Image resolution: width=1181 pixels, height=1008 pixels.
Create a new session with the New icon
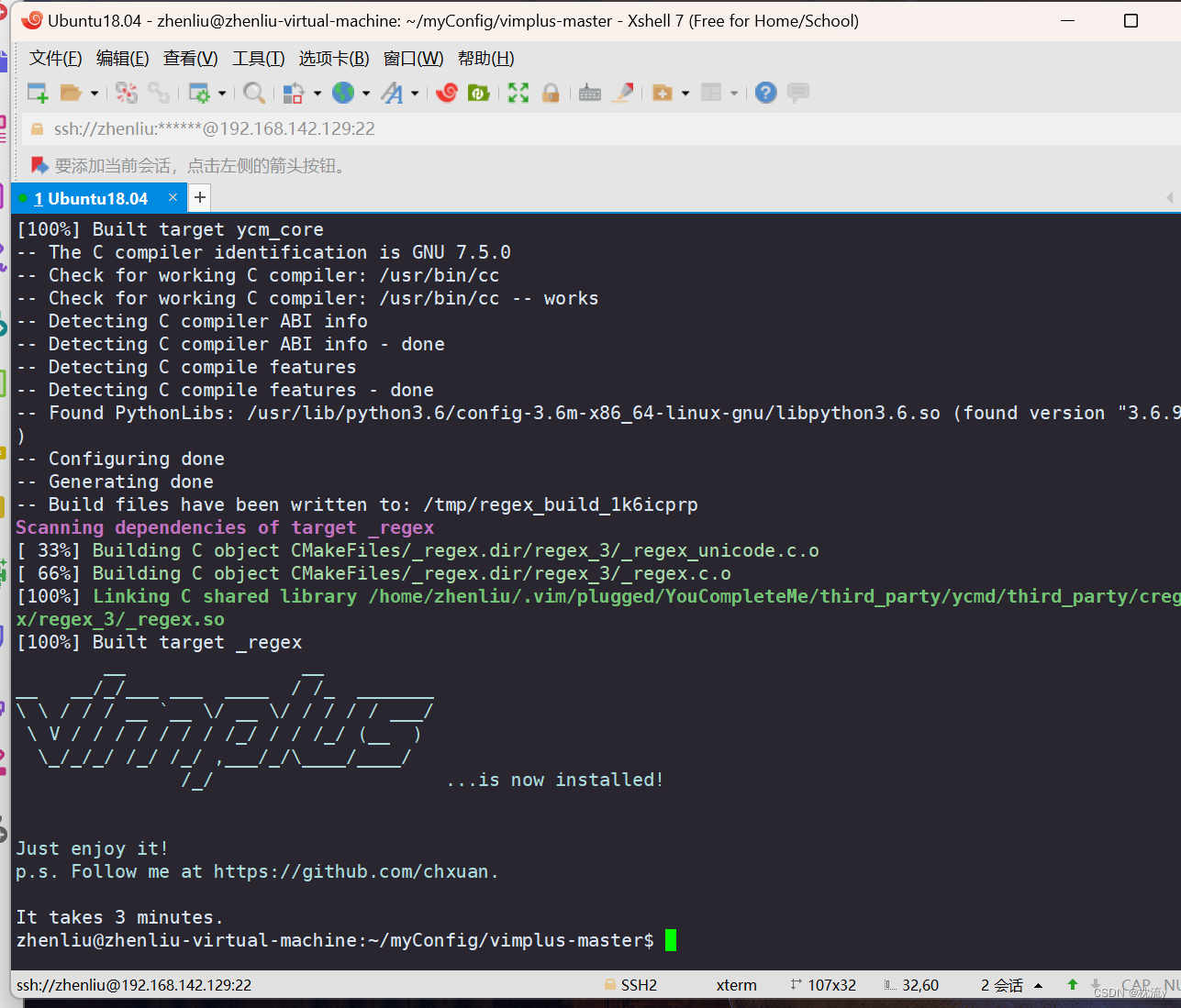37,92
